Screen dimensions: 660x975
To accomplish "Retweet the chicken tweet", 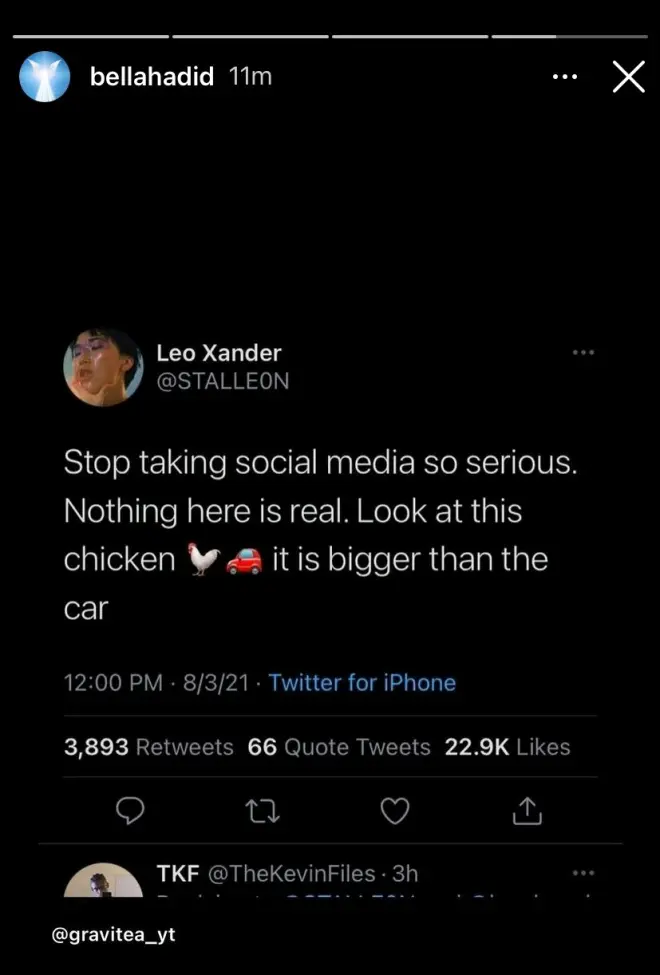I will [262, 811].
